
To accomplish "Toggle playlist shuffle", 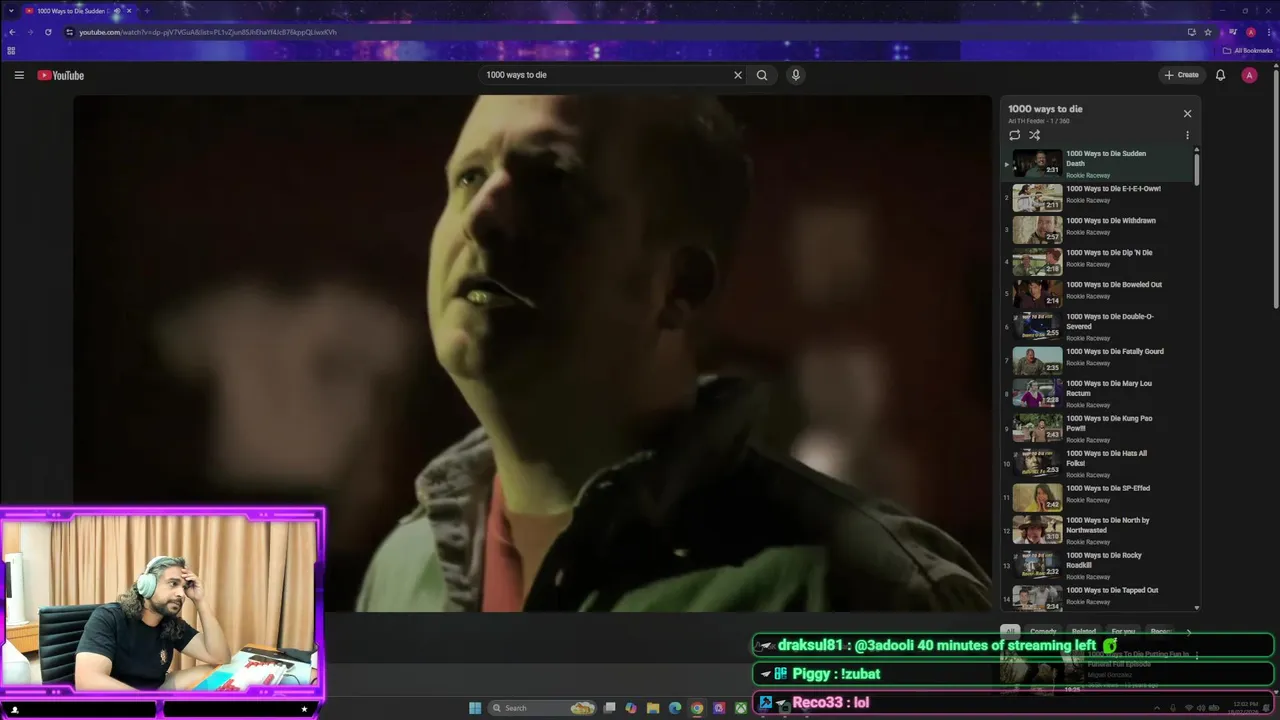I will [x=1035, y=135].
